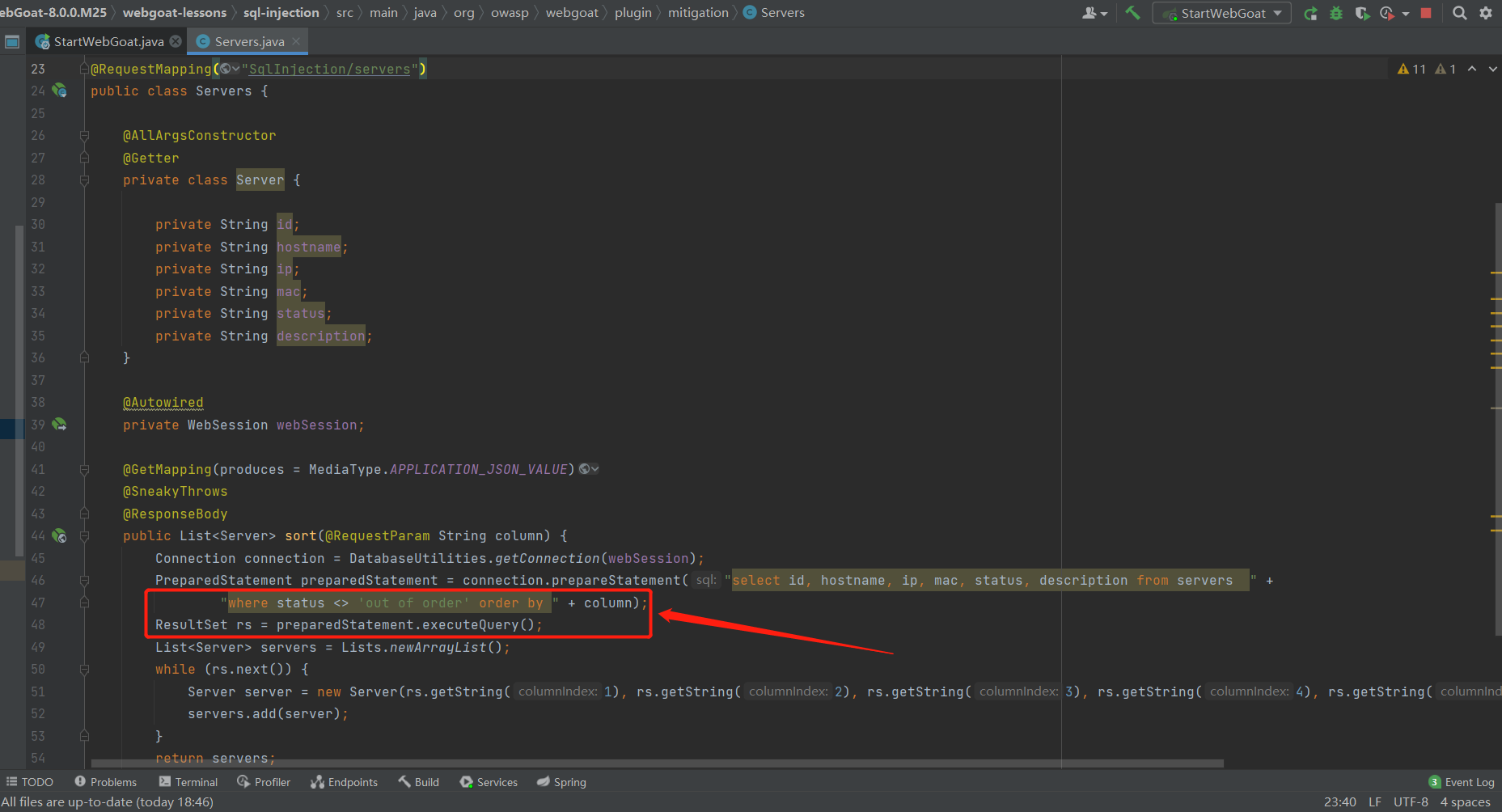Open the Spring tool window
1502x812 pixels.
[561, 781]
